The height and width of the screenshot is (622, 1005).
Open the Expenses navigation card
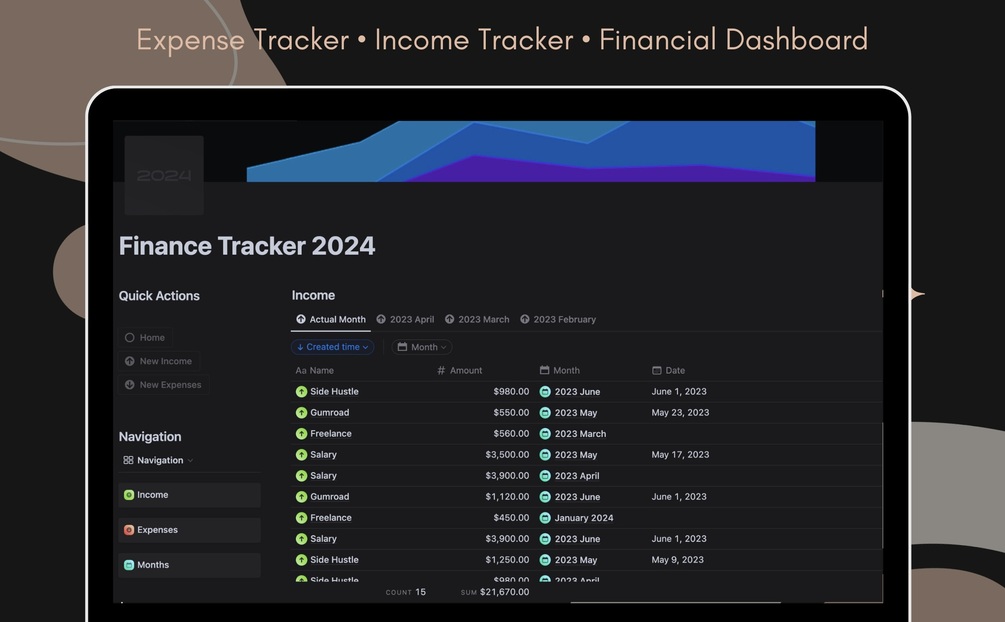pos(190,530)
